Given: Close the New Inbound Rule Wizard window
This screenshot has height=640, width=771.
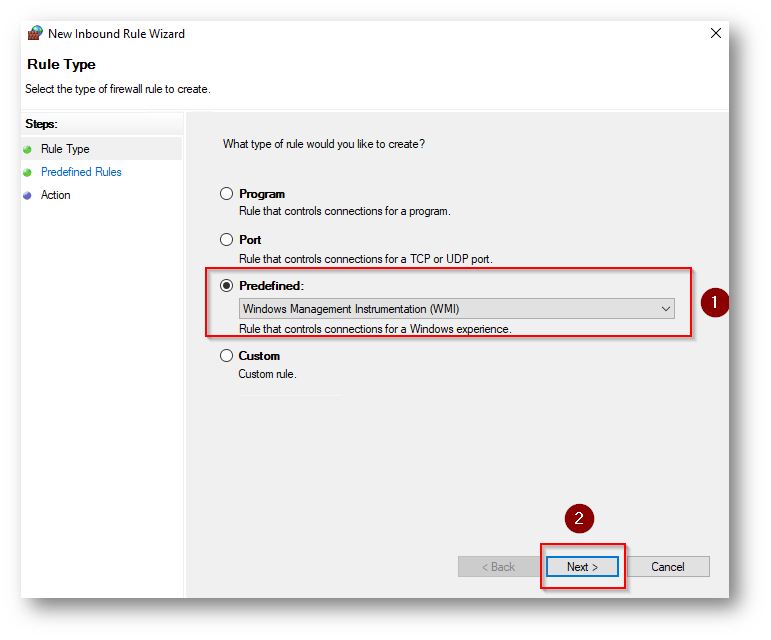Looking at the screenshot, I should pos(716,33).
